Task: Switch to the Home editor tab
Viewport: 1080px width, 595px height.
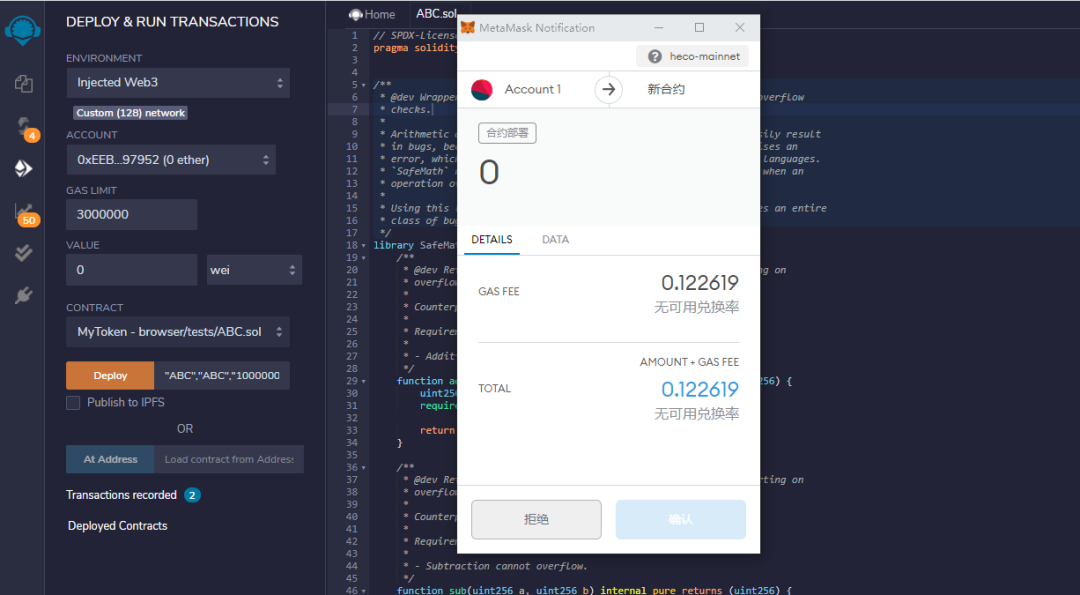Action: [373, 14]
